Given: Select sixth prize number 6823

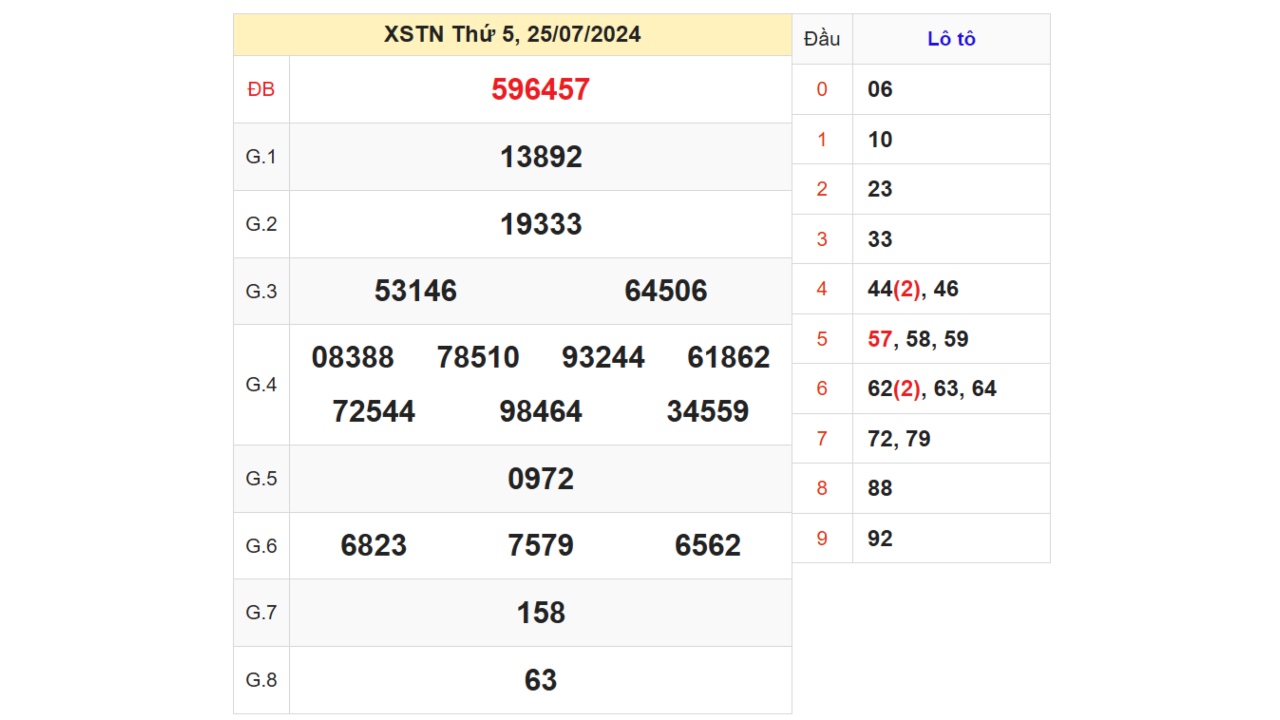Looking at the screenshot, I should point(374,545).
